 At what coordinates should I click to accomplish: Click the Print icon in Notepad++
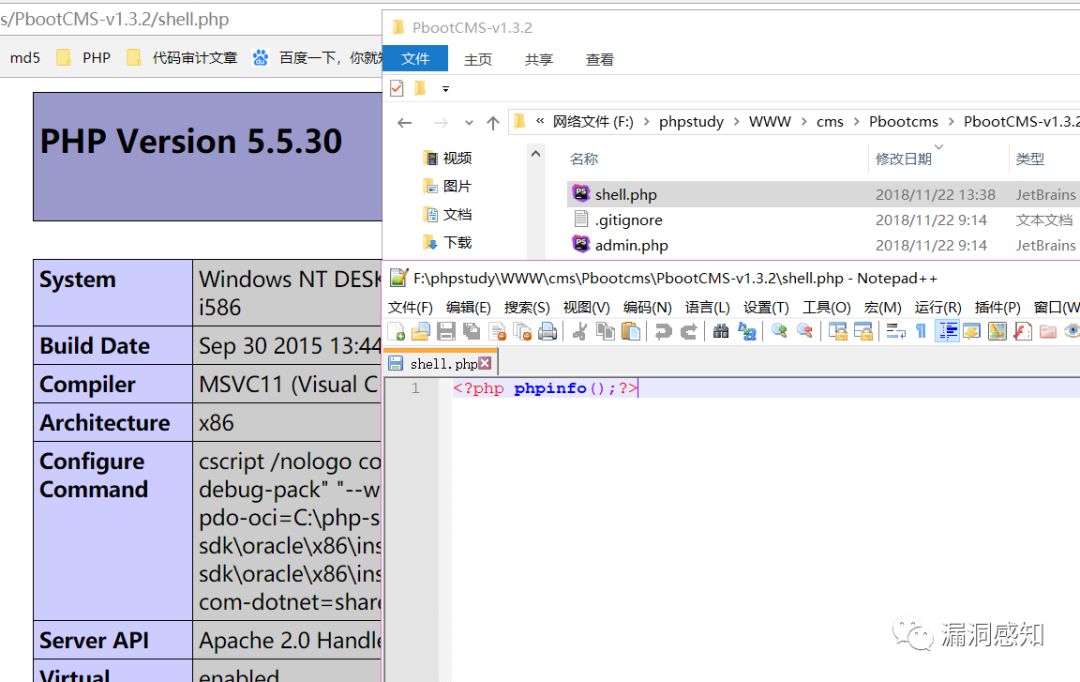(548, 332)
